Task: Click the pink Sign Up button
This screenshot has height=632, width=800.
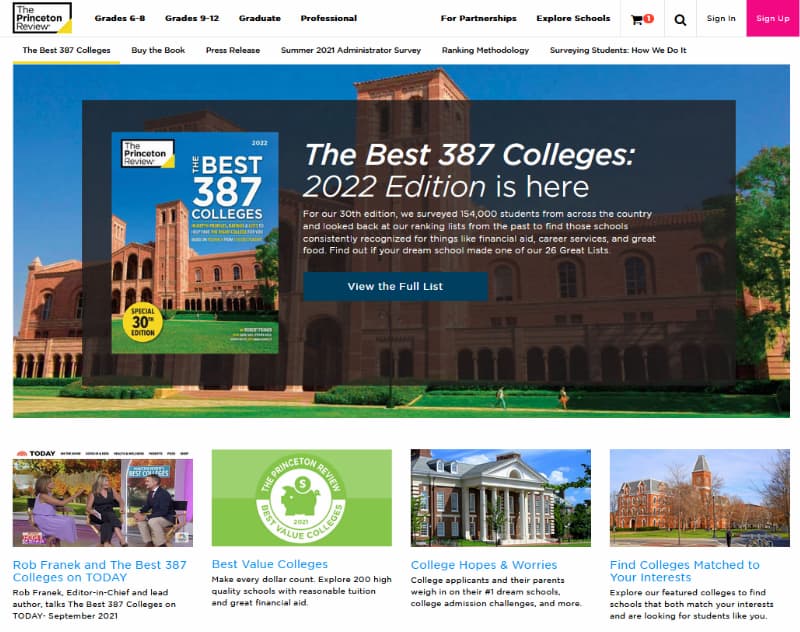Action: click(x=772, y=18)
